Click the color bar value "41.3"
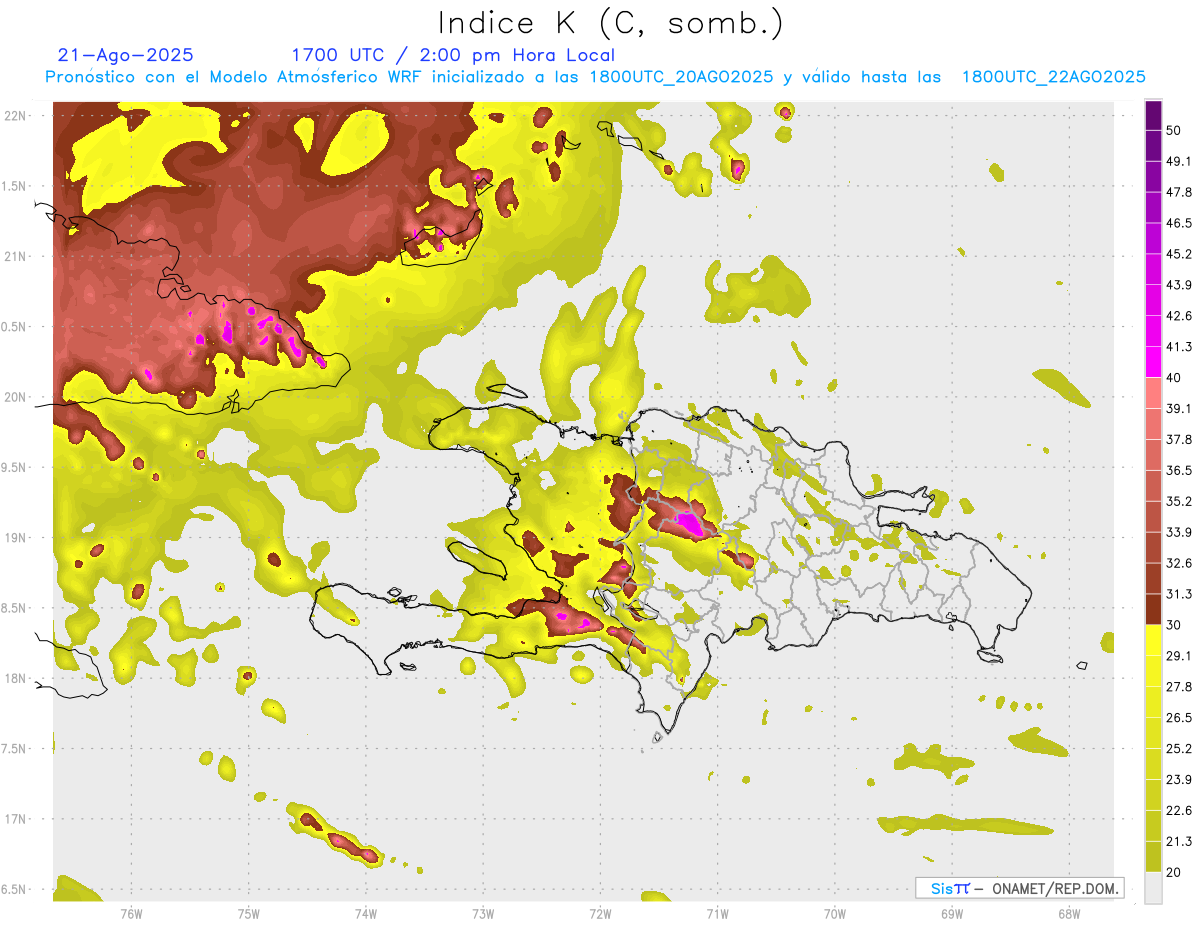The image size is (1200, 927). (1179, 347)
